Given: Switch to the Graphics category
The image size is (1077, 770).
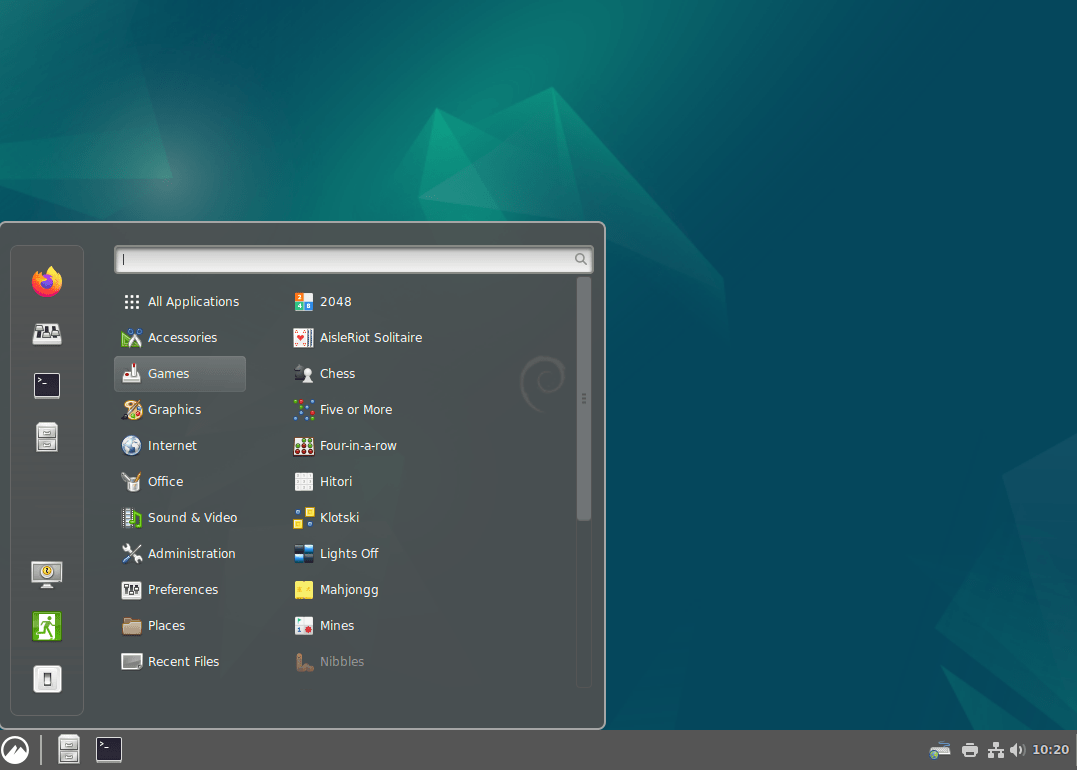Looking at the screenshot, I should [173, 409].
